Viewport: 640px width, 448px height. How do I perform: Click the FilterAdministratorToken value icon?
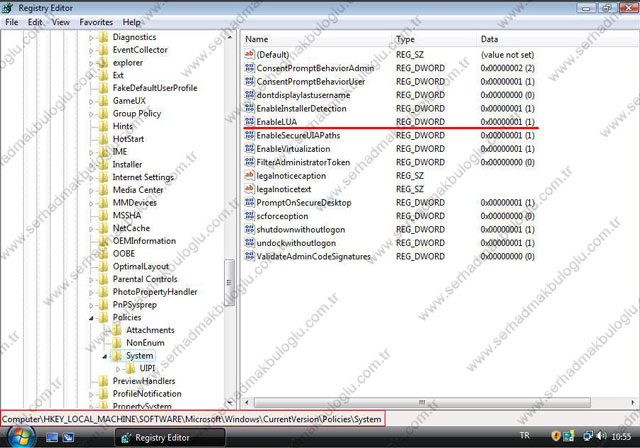pos(249,162)
